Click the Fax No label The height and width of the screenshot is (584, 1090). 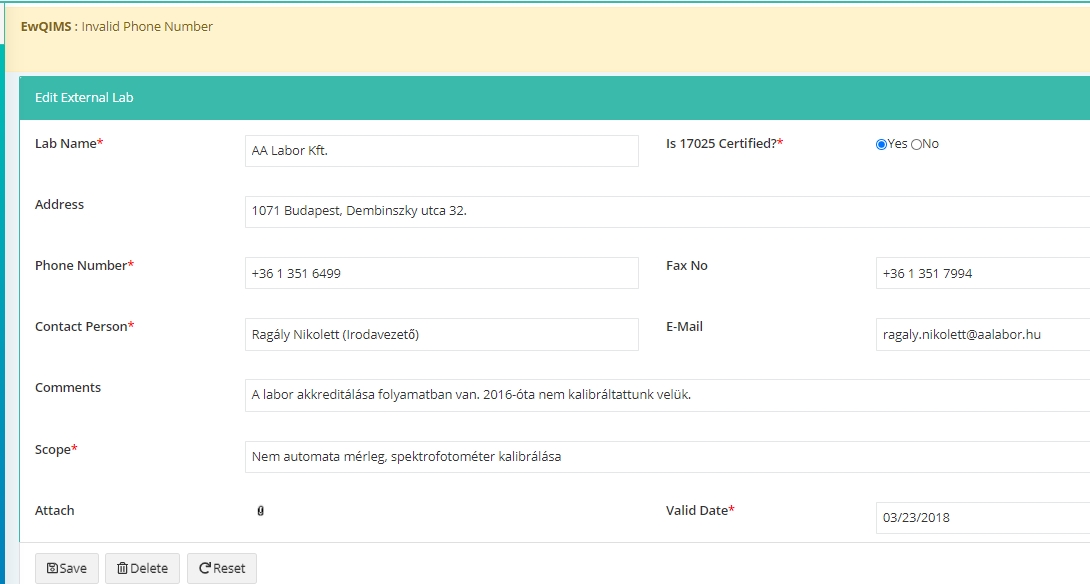click(687, 266)
